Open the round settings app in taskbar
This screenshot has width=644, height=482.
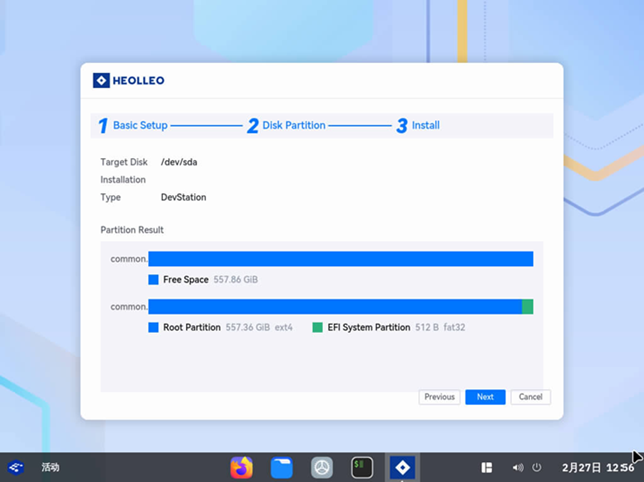click(321, 467)
